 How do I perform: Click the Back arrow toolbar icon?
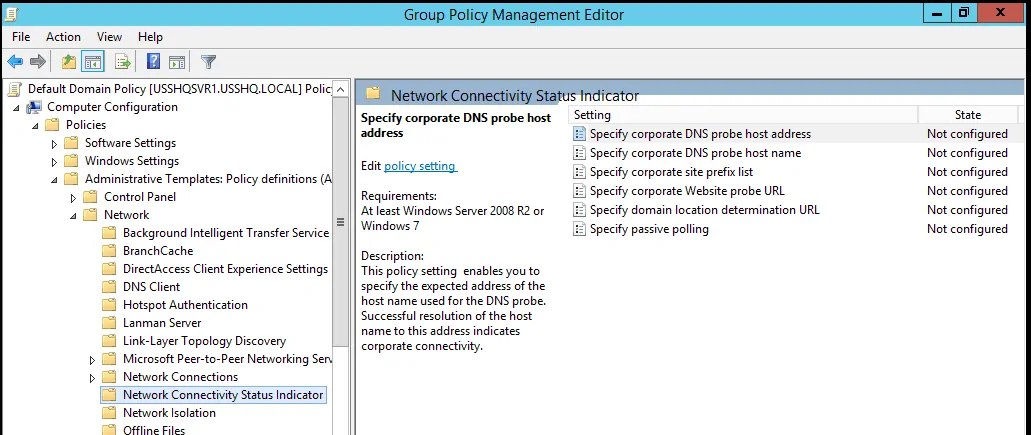(15, 62)
